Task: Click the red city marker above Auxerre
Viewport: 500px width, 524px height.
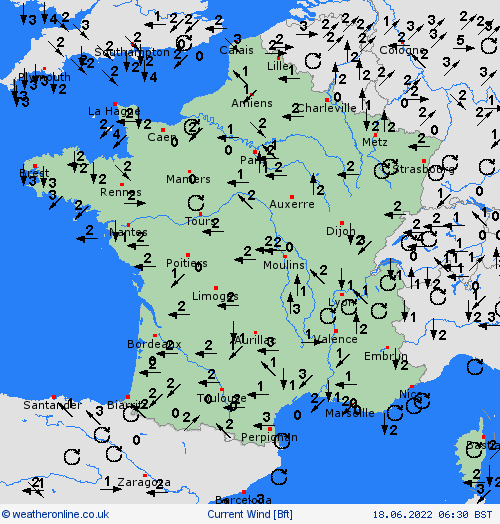Action: tap(292, 197)
